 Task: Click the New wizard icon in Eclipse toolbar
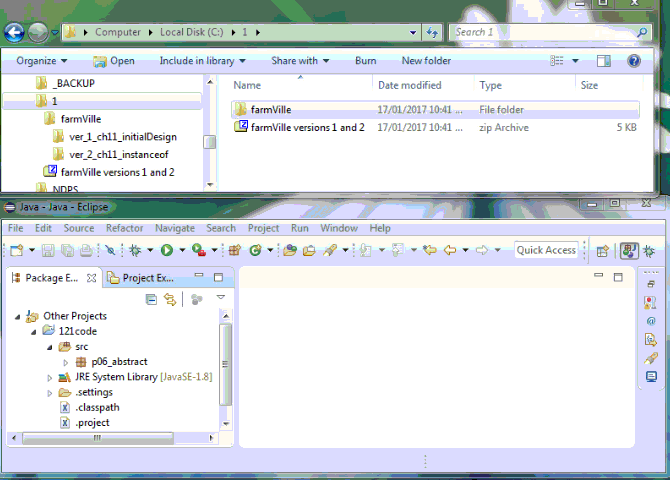tap(17, 250)
